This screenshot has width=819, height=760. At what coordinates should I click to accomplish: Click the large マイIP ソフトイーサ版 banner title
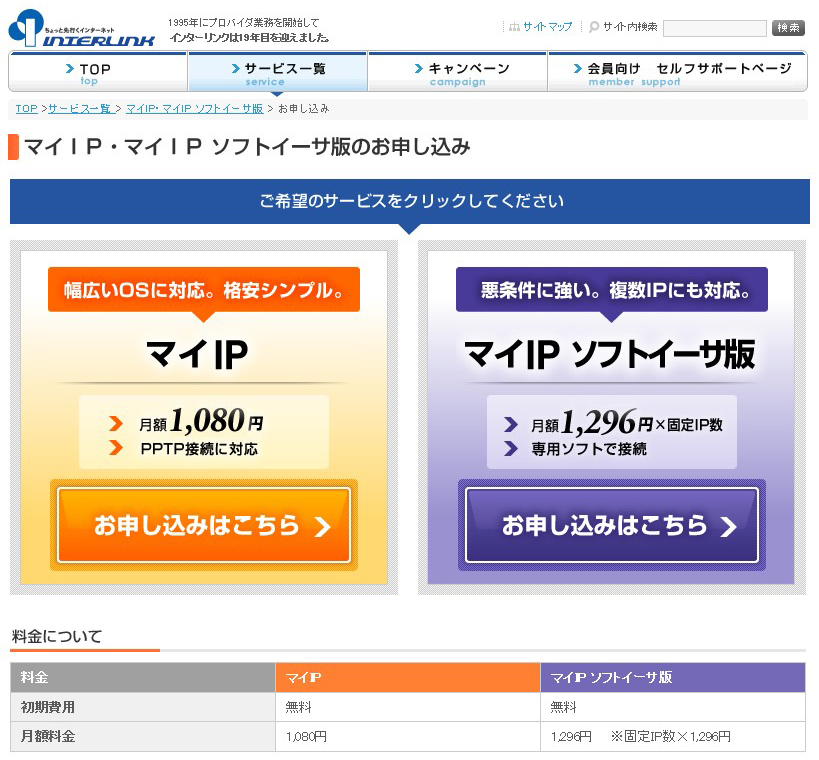coord(610,354)
